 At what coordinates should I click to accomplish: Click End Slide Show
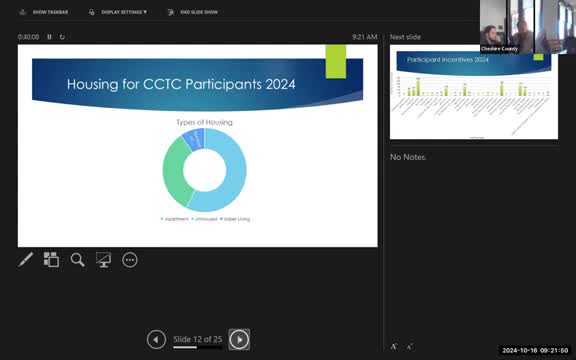point(193,12)
